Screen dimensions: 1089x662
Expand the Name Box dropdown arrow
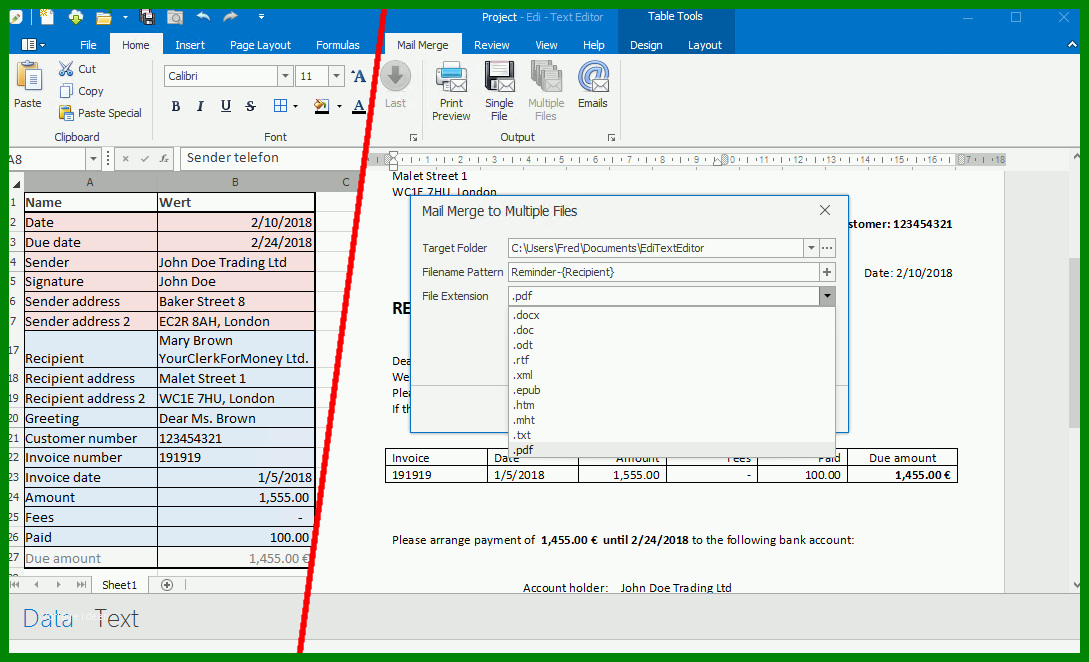93,159
